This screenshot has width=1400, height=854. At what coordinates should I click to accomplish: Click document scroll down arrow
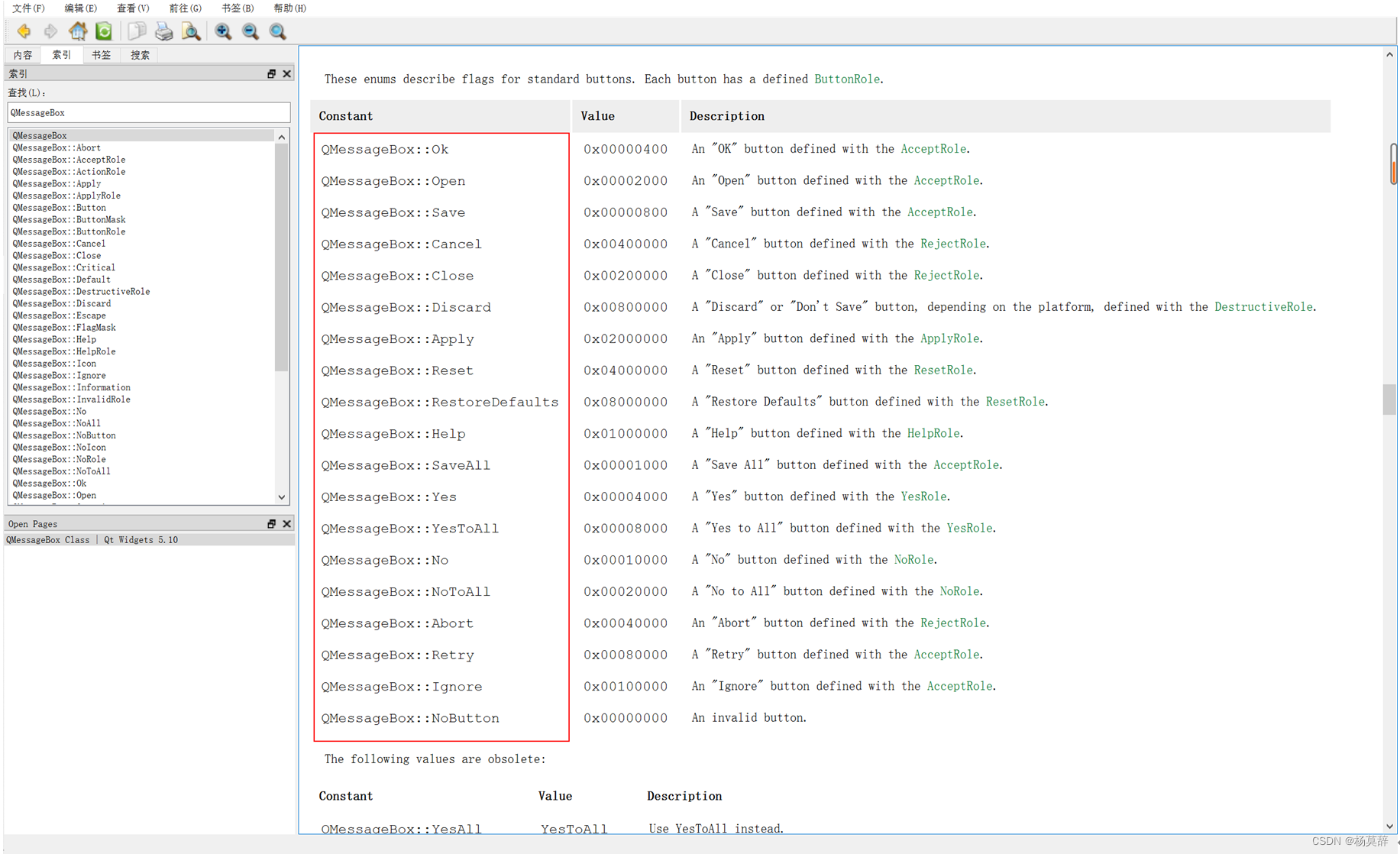1389,827
